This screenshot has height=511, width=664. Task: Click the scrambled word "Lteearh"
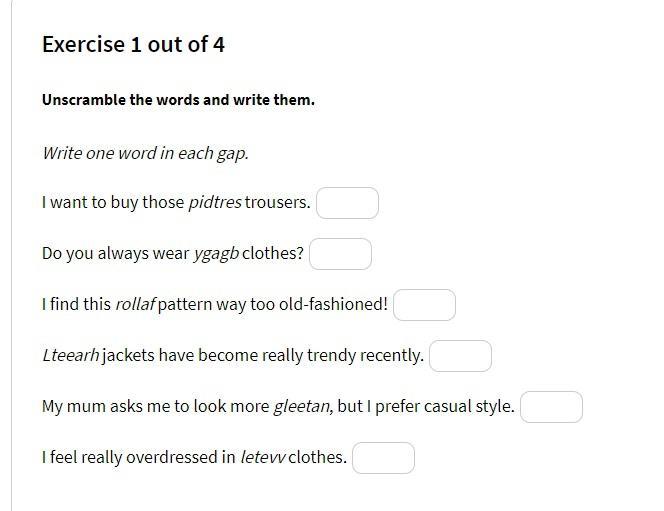70,356
